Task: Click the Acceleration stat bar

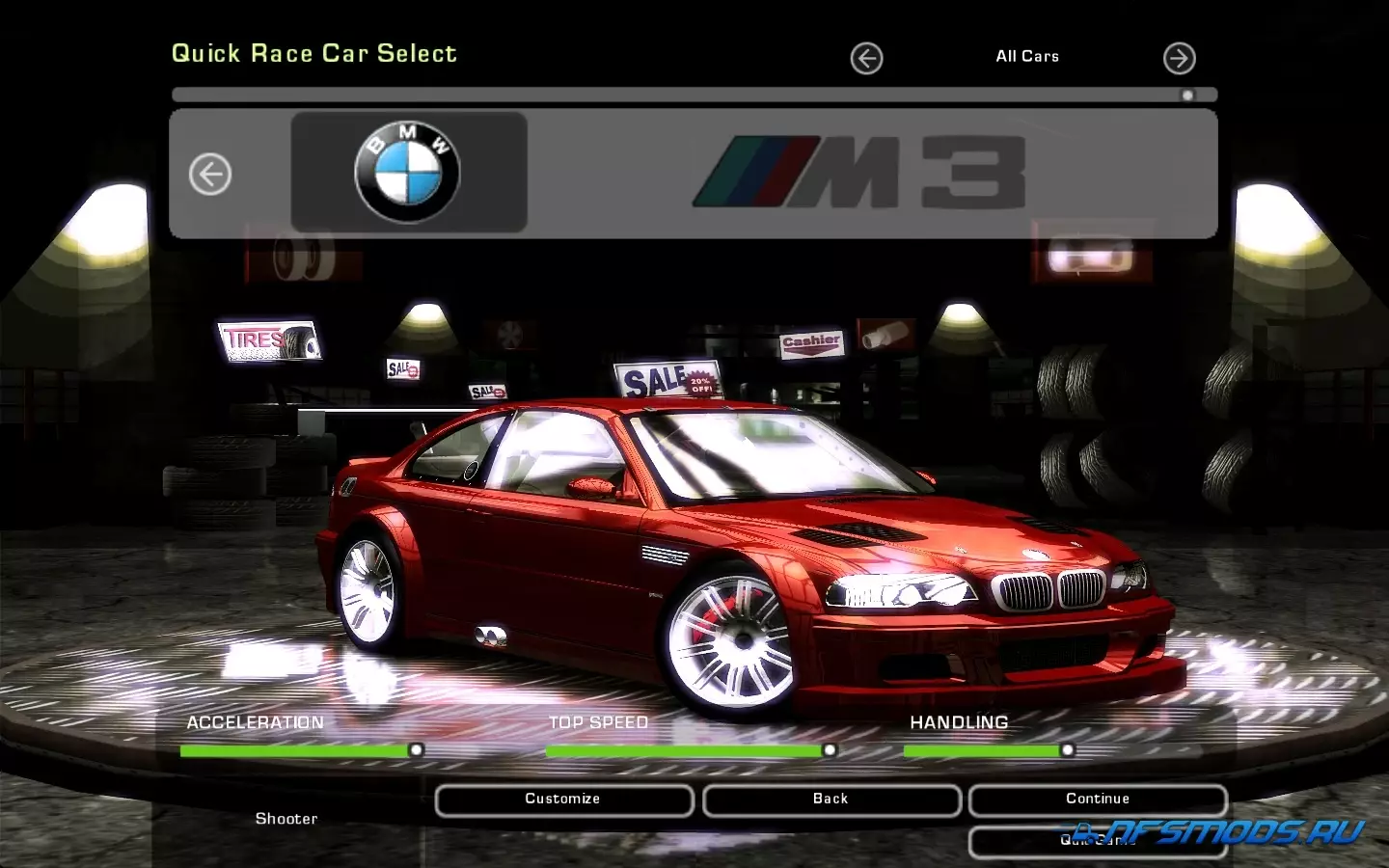Action: point(302,750)
